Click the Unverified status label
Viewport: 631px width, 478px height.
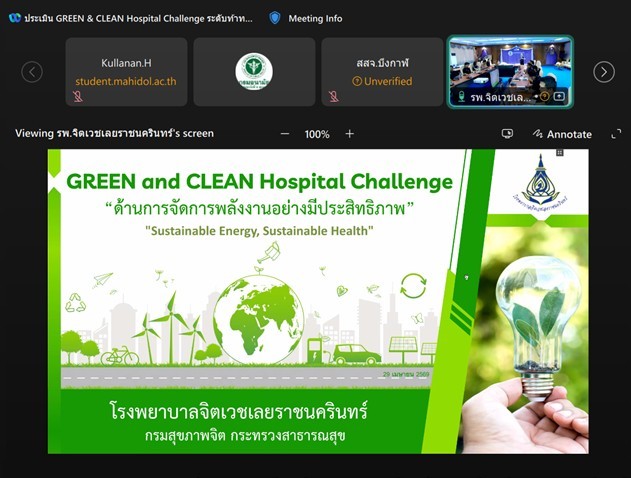coord(384,81)
